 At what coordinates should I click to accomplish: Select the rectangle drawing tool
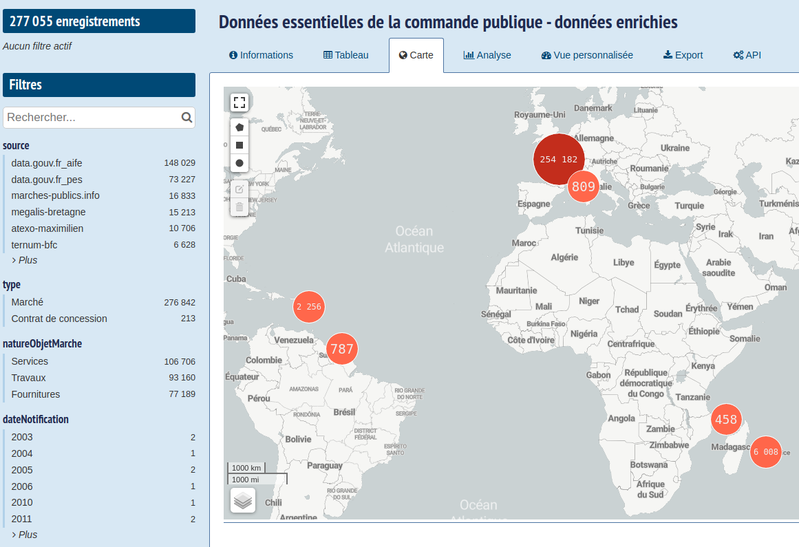coord(239,145)
